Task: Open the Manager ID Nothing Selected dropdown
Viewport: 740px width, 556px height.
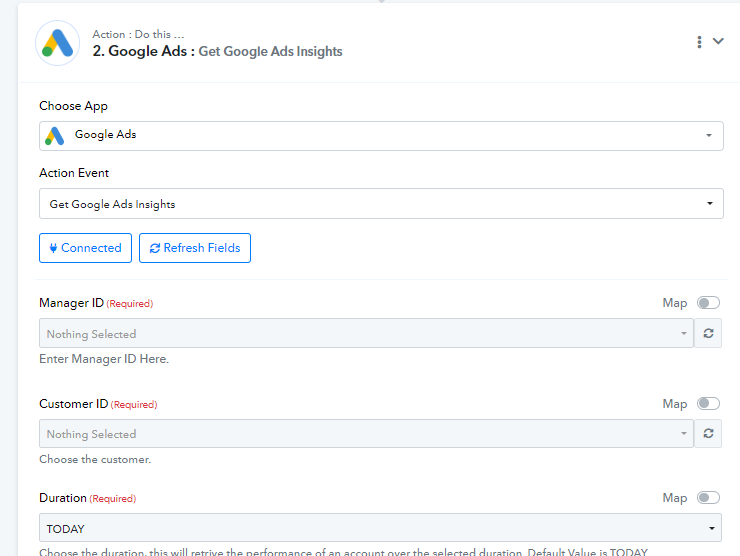Action: point(366,333)
